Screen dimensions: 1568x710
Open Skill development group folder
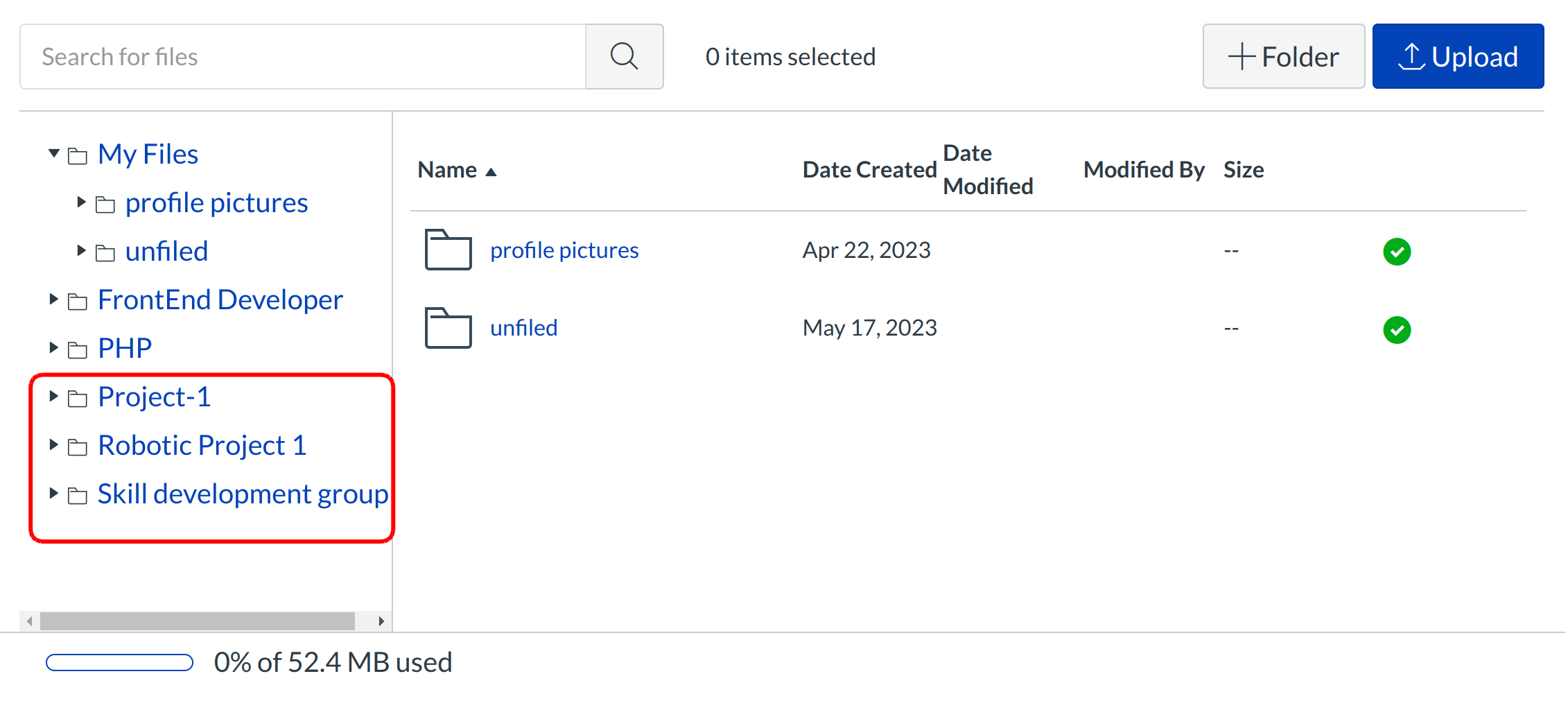point(243,494)
